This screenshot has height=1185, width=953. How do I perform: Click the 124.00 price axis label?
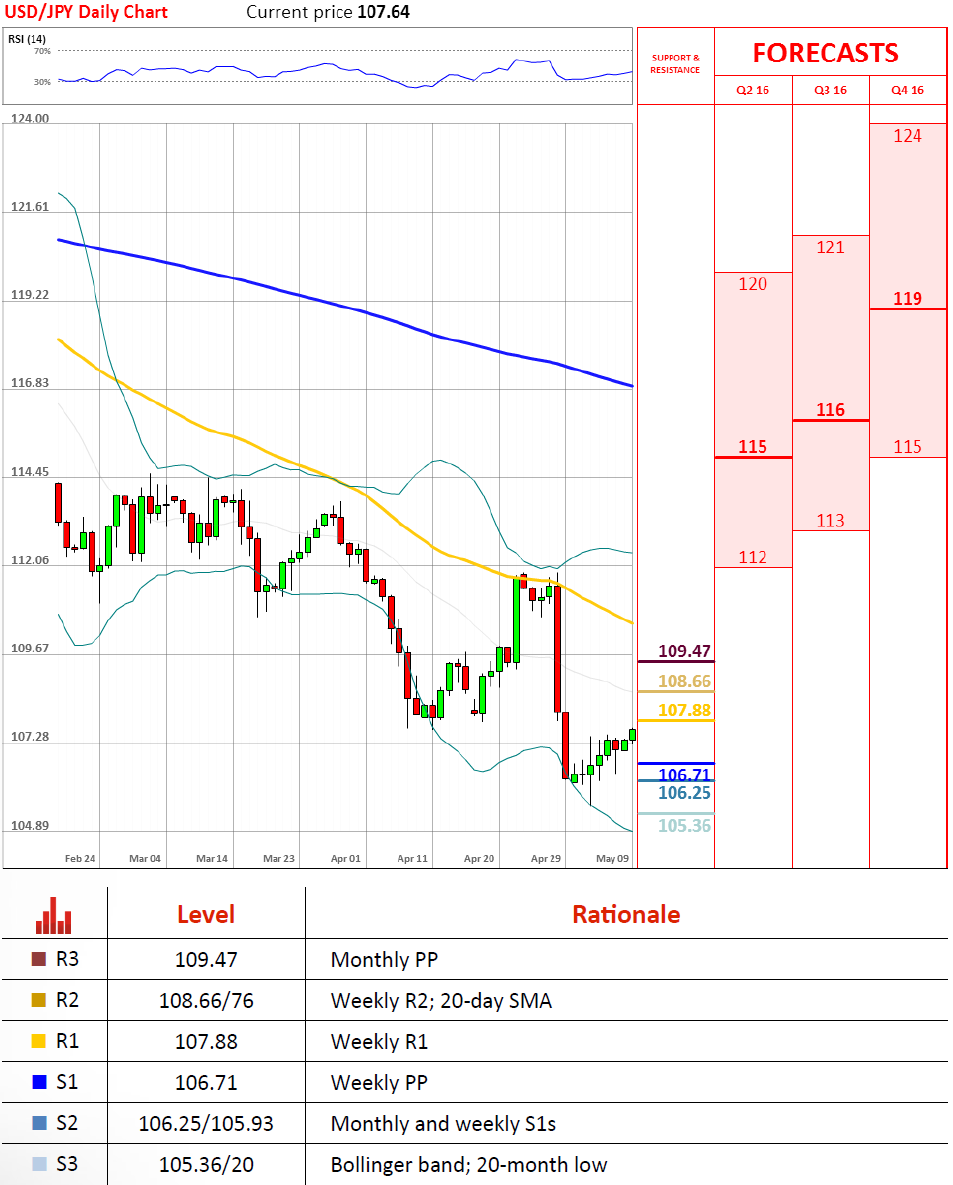pyautogui.click(x=30, y=119)
